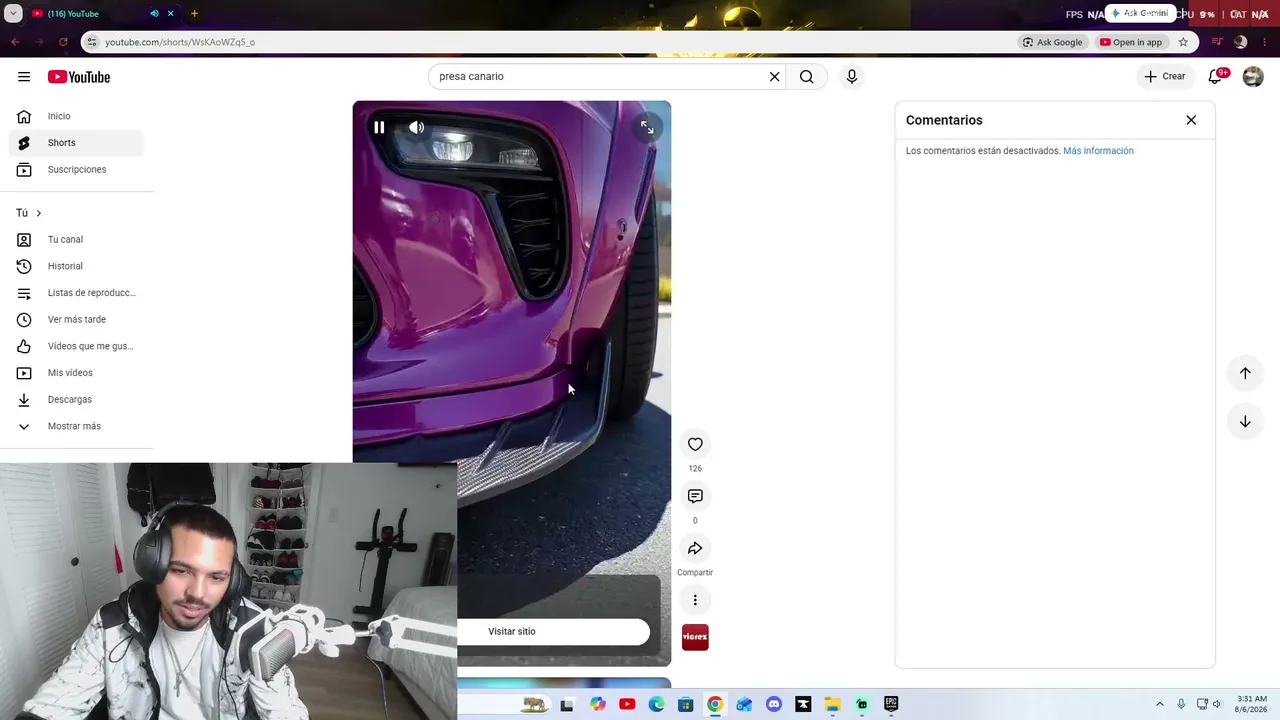Open the Más información link
The width and height of the screenshot is (1280, 720).
click(x=1098, y=151)
